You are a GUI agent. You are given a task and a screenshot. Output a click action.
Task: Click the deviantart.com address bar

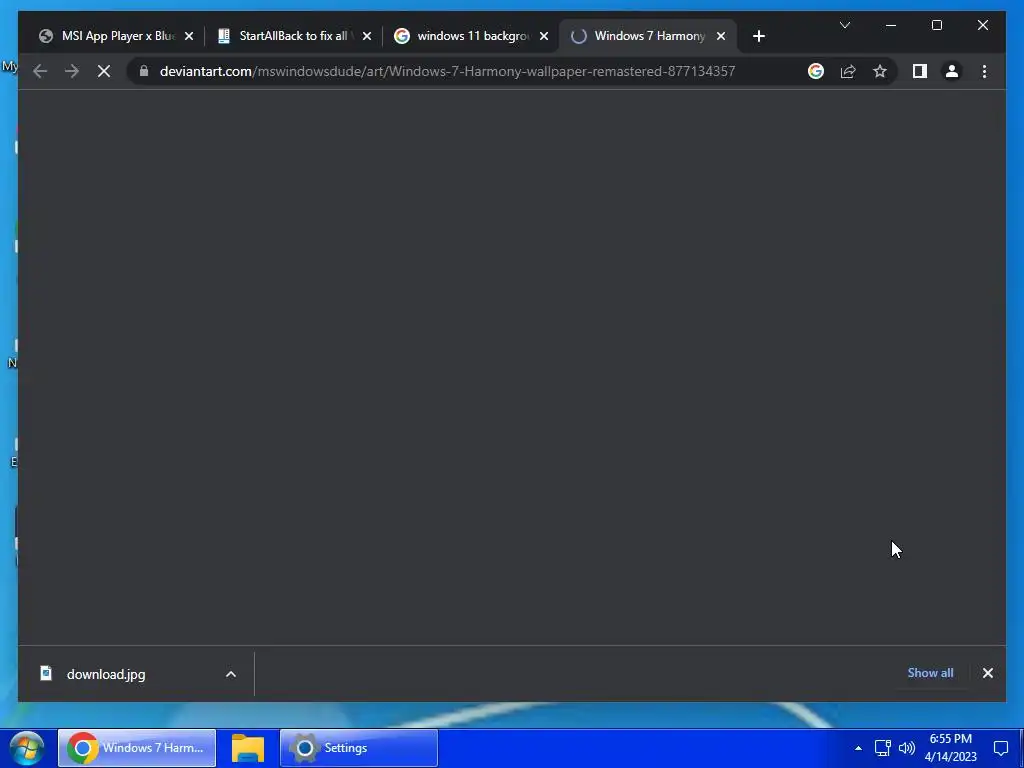(447, 71)
